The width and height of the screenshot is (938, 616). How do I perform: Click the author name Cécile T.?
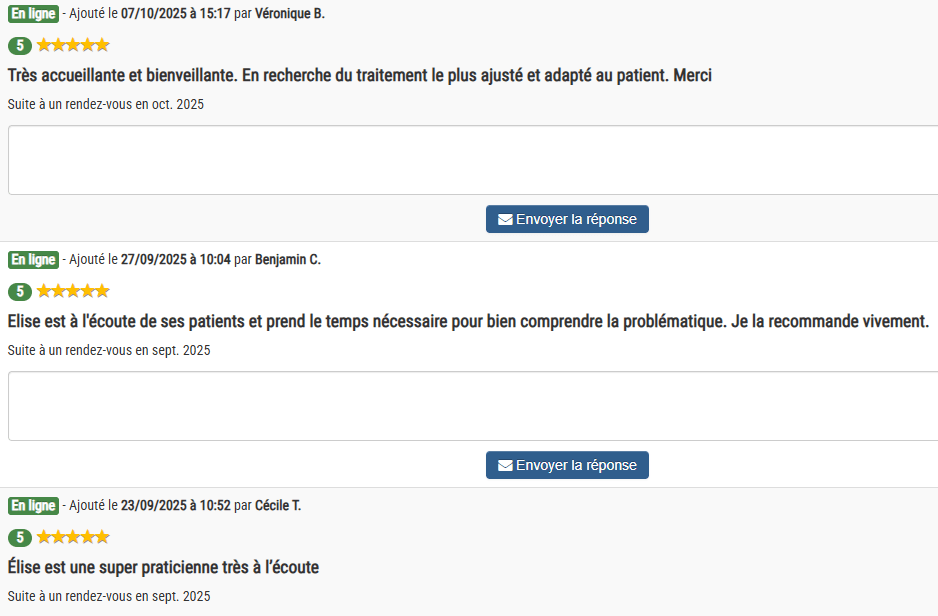[x=278, y=506]
